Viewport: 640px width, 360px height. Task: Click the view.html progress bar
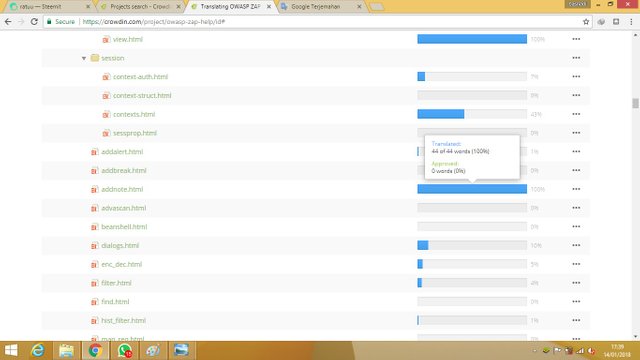pos(472,39)
